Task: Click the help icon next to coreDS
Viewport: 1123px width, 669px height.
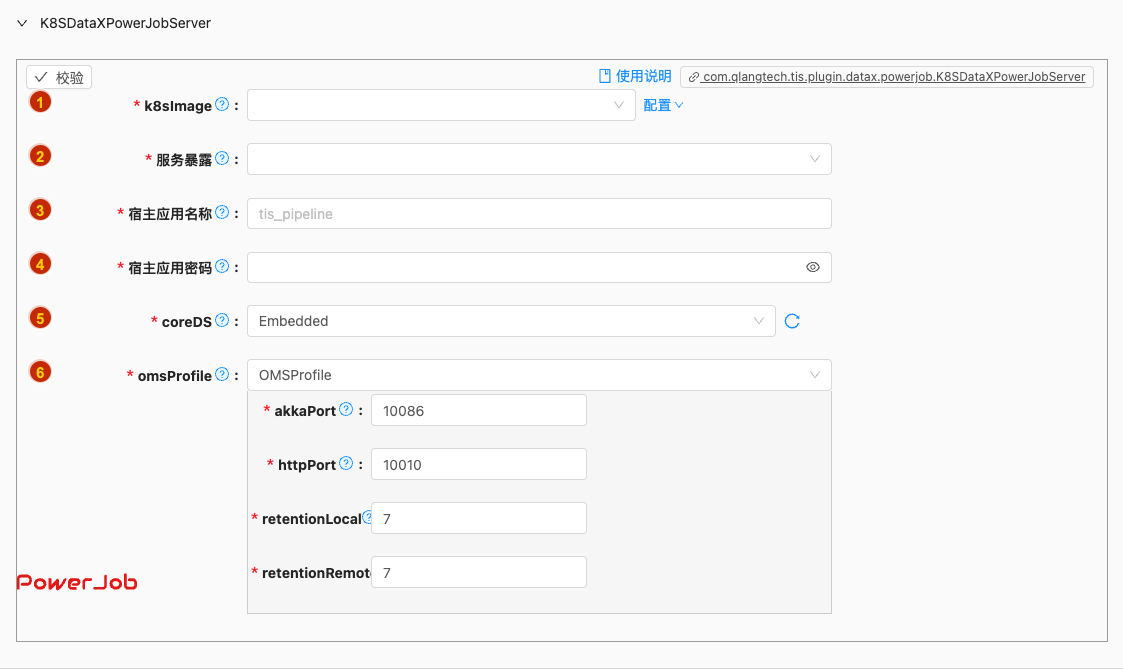Action: pos(222,320)
